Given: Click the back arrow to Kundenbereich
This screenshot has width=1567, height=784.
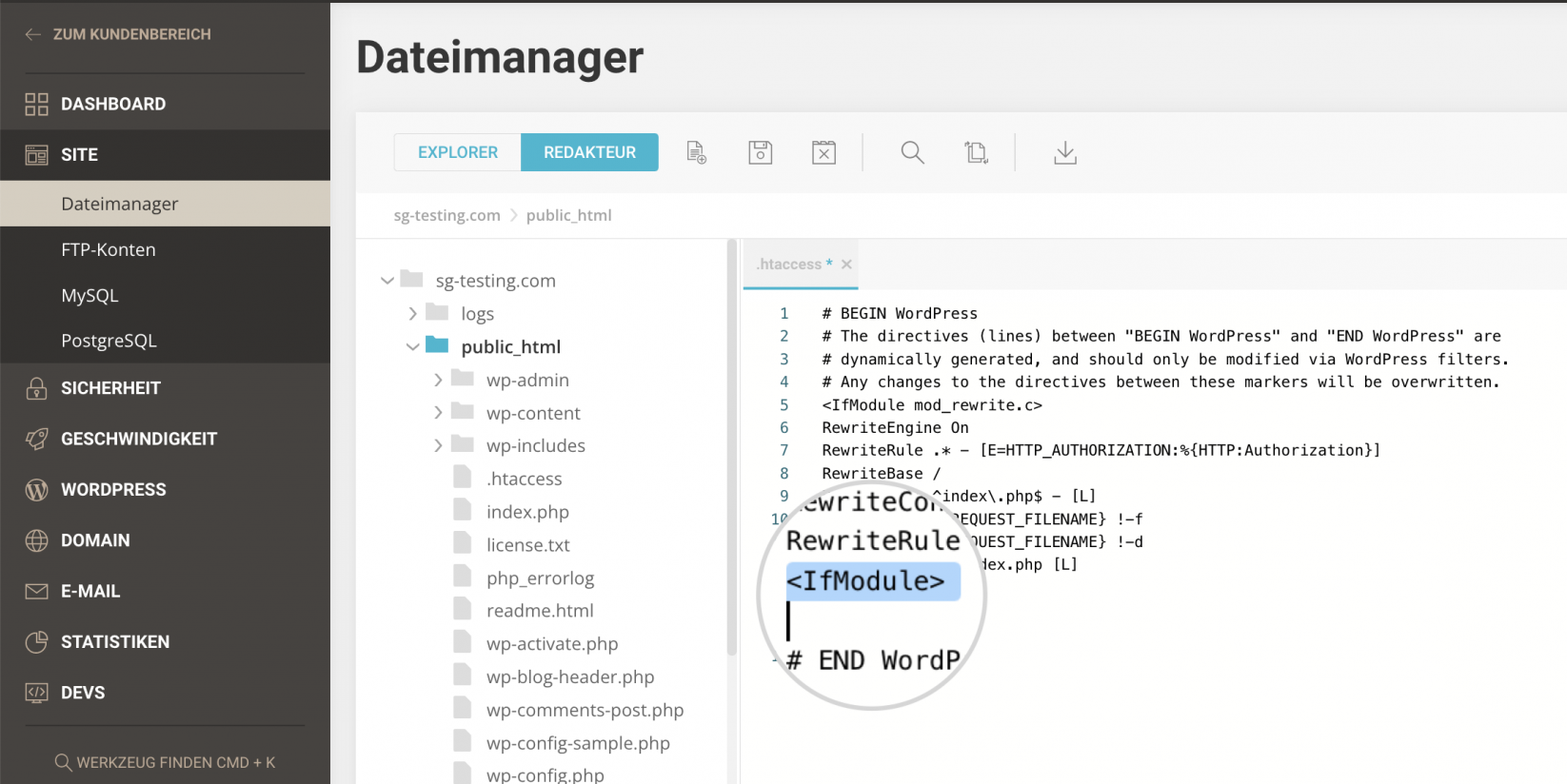Looking at the screenshot, I should tap(33, 34).
